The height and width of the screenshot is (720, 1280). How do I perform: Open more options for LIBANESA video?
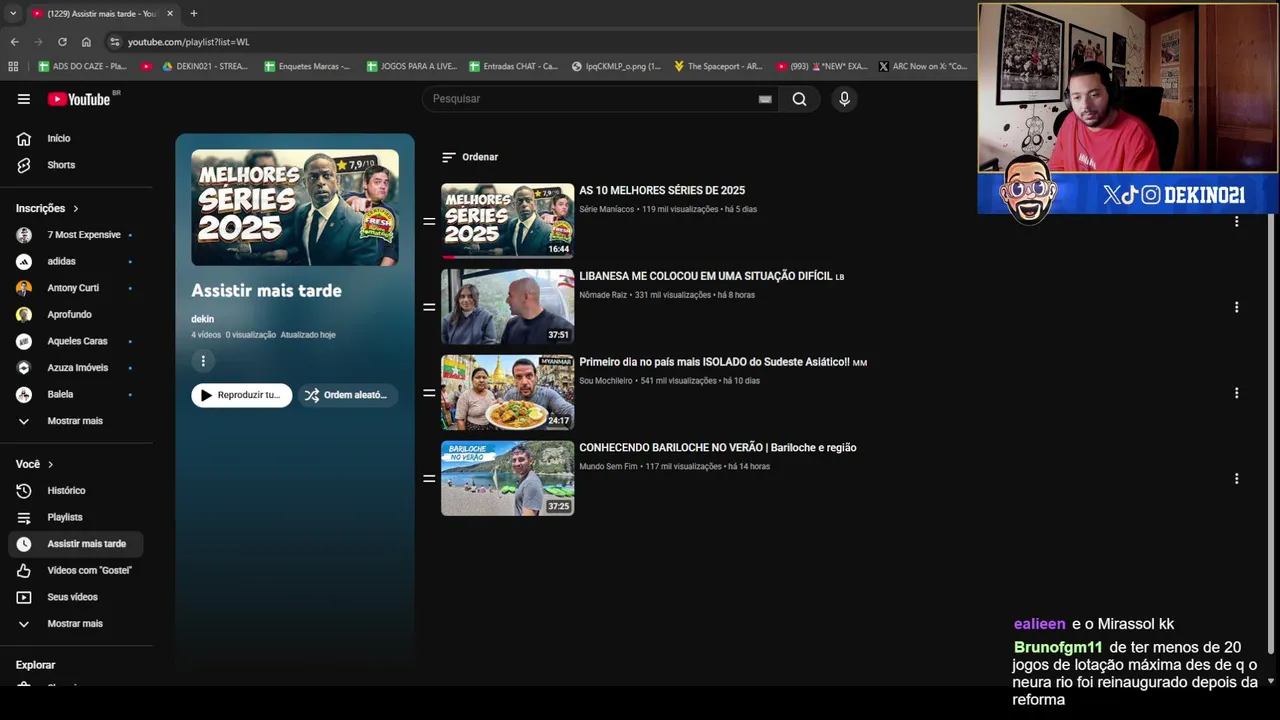1236,307
